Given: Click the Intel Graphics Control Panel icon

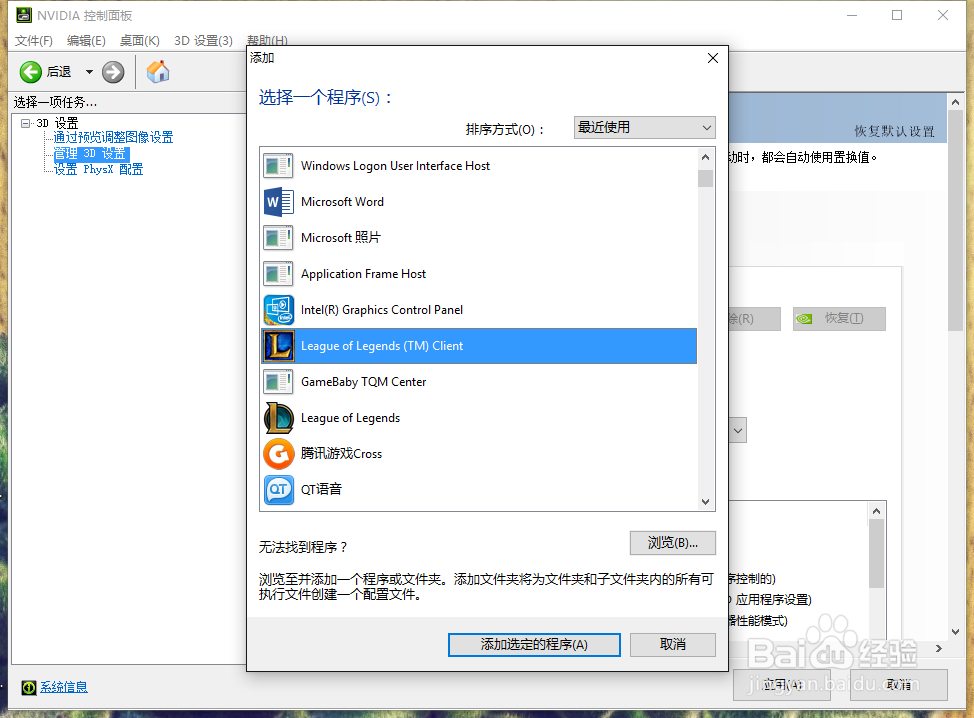Looking at the screenshot, I should point(278,310).
